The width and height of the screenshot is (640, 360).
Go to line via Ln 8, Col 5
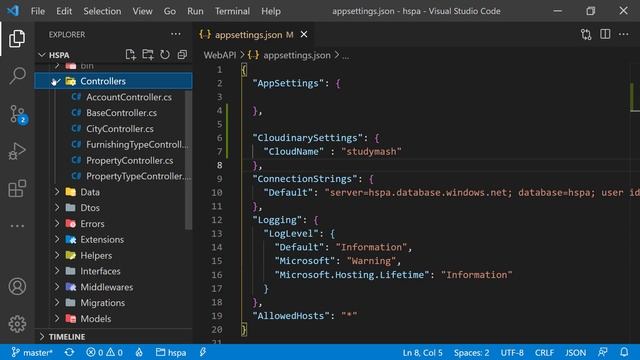point(422,352)
